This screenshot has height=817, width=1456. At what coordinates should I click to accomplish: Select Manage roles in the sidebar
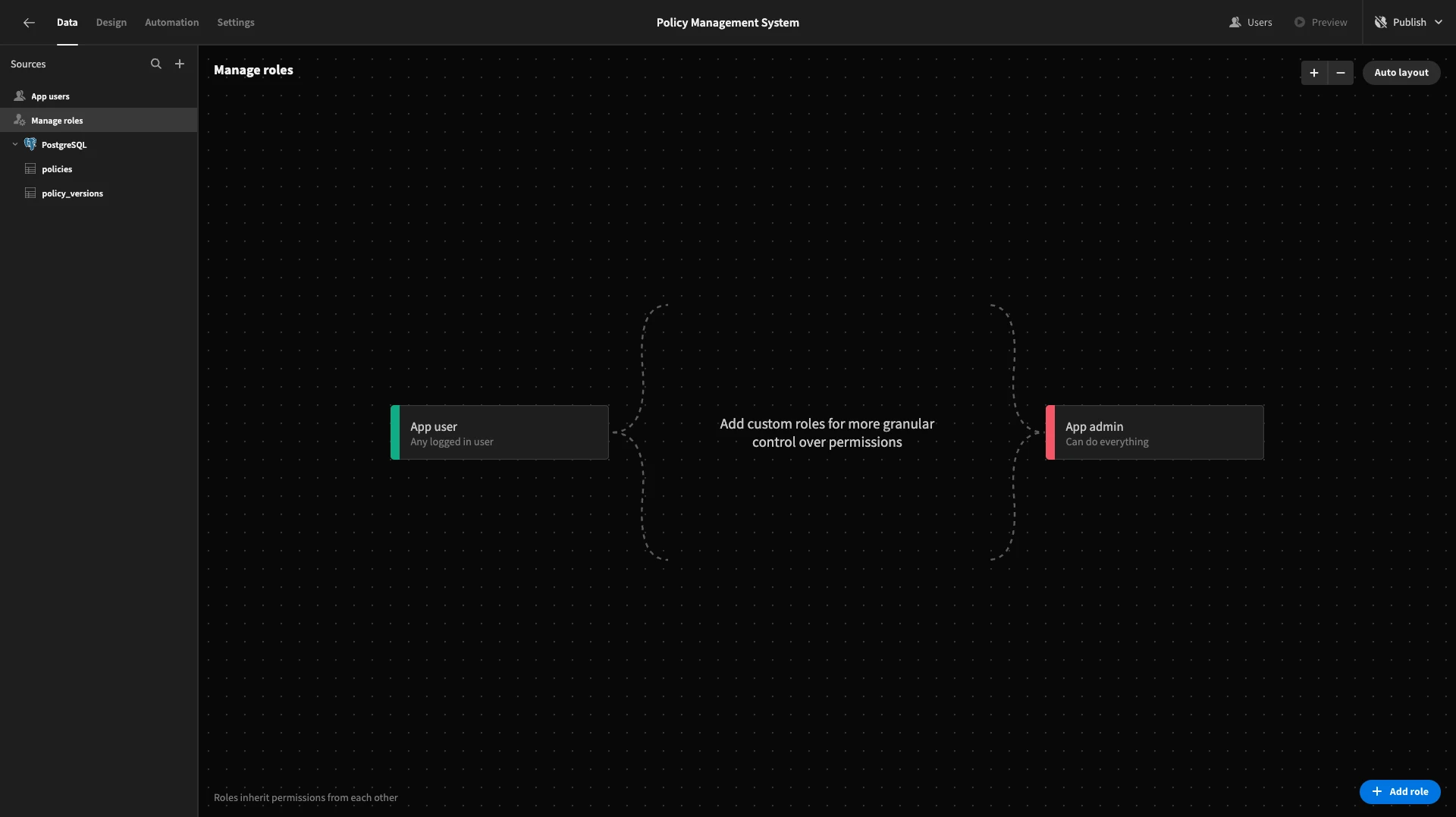[x=99, y=121]
